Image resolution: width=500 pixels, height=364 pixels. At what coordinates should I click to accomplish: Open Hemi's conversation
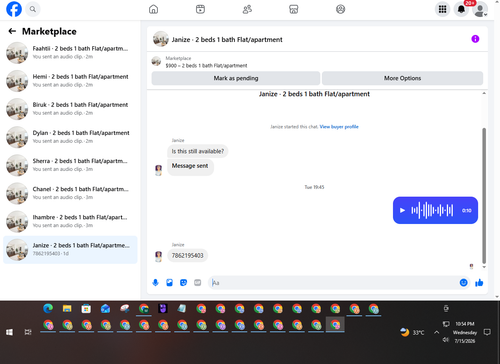(70, 81)
